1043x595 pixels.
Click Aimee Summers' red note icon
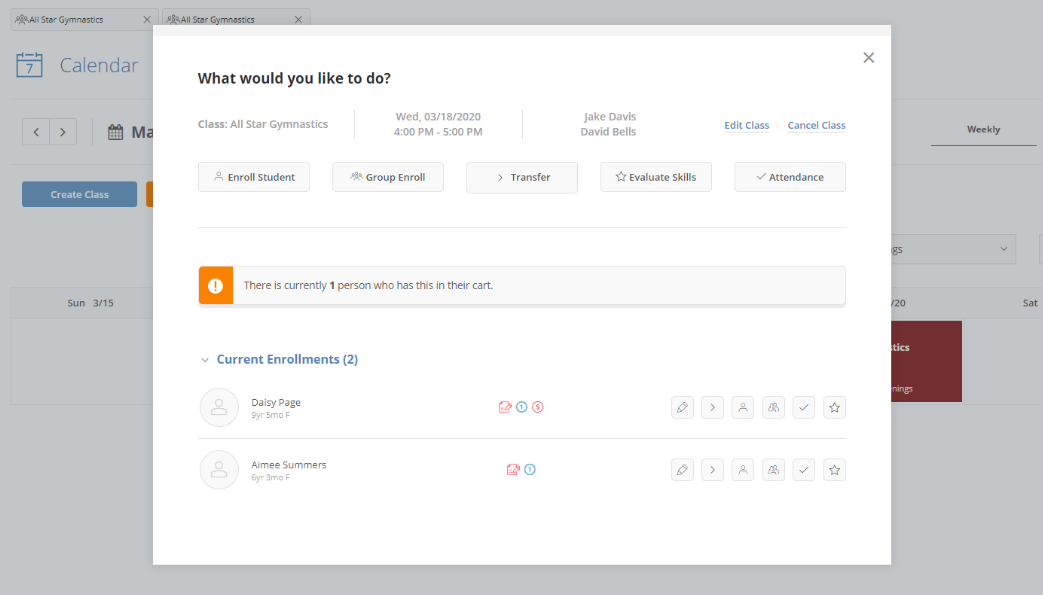click(x=513, y=469)
